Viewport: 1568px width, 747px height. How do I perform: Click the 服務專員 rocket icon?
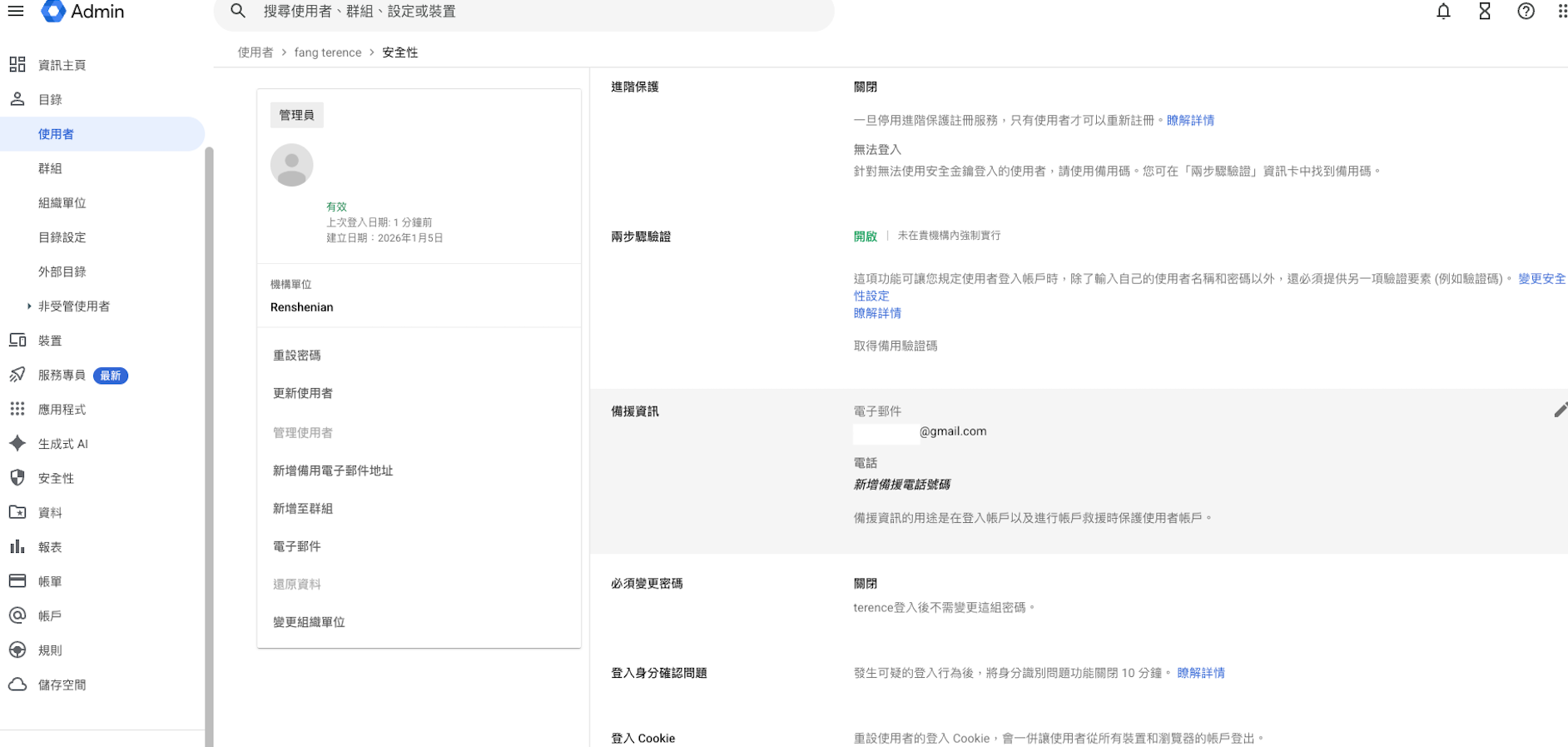[x=17, y=375]
